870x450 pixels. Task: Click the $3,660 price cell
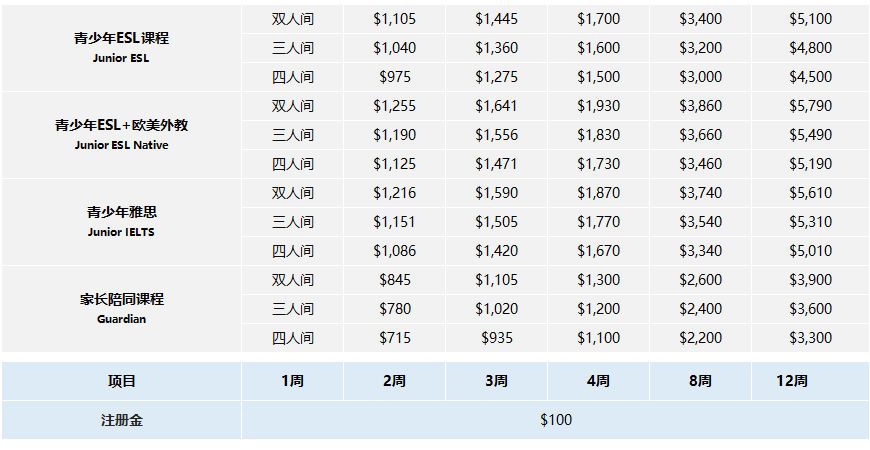700,135
